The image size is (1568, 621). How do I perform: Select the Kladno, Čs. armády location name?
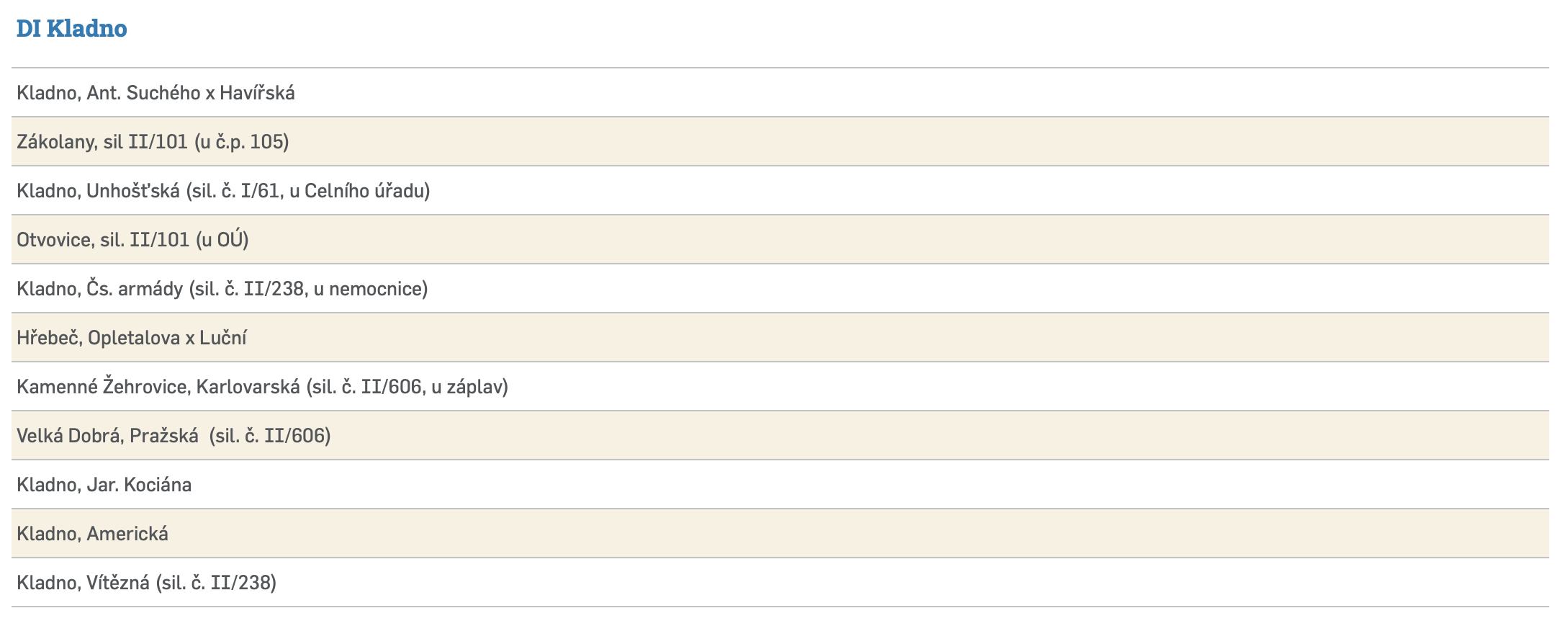(x=99, y=289)
